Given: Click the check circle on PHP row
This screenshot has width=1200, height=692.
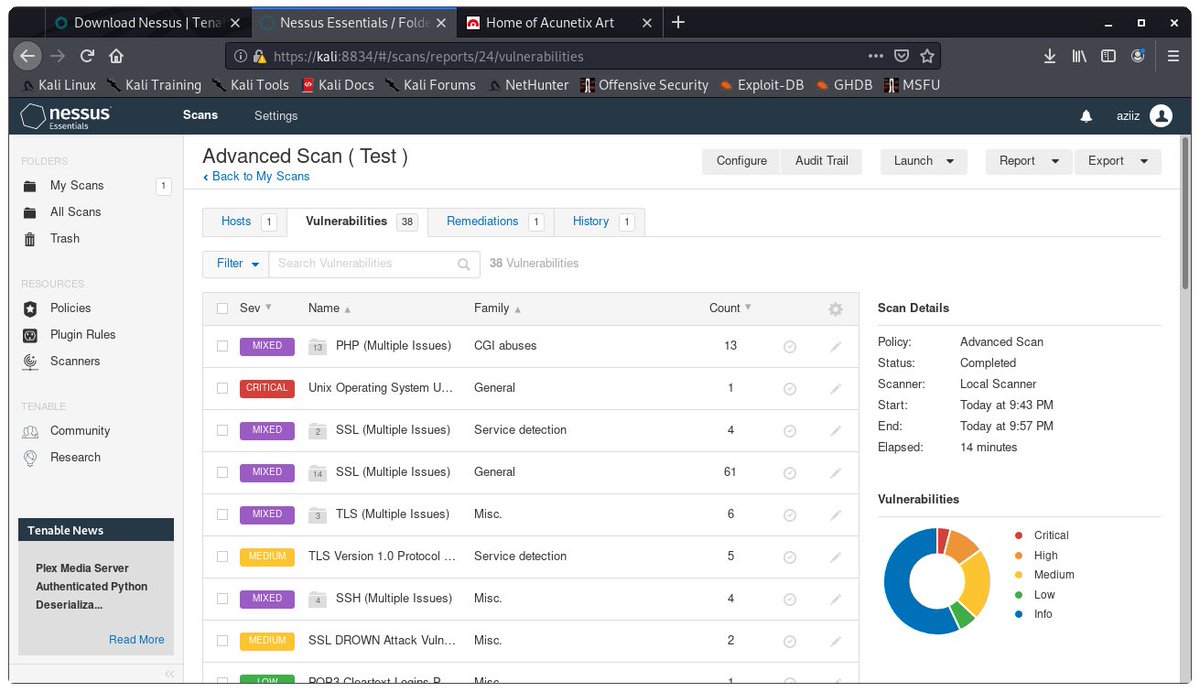Looking at the screenshot, I should pos(790,346).
